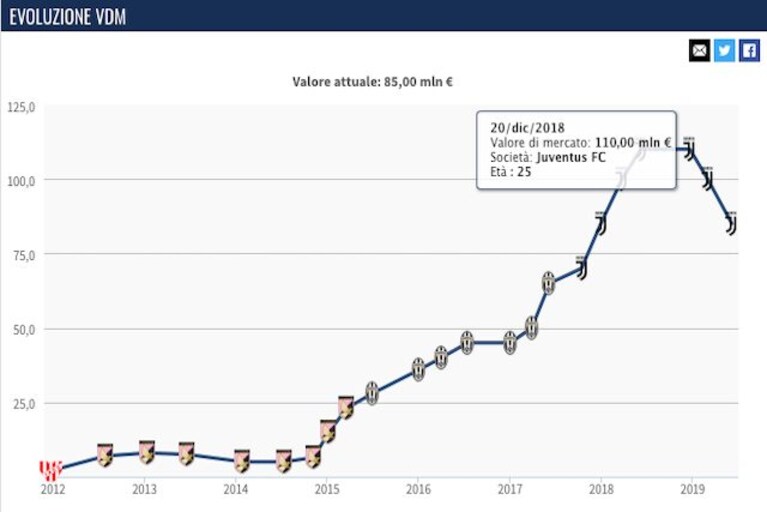The width and height of the screenshot is (767, 512).
Task: Click the 125,0 y-axis label
Action: tap(21, 107)
